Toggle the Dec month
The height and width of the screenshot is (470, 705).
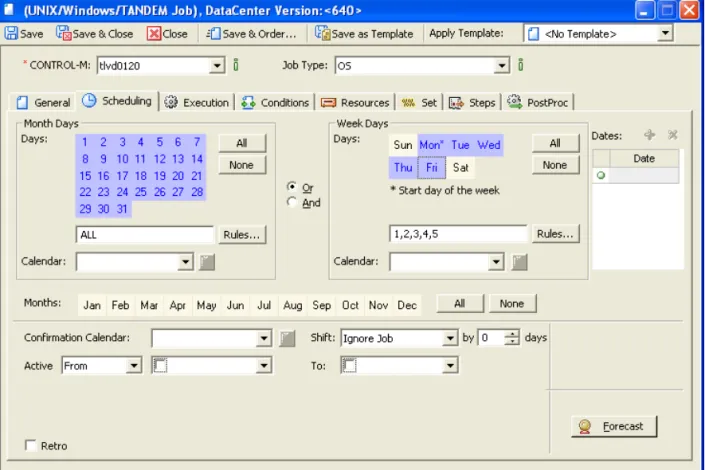(x=407, y=305)
